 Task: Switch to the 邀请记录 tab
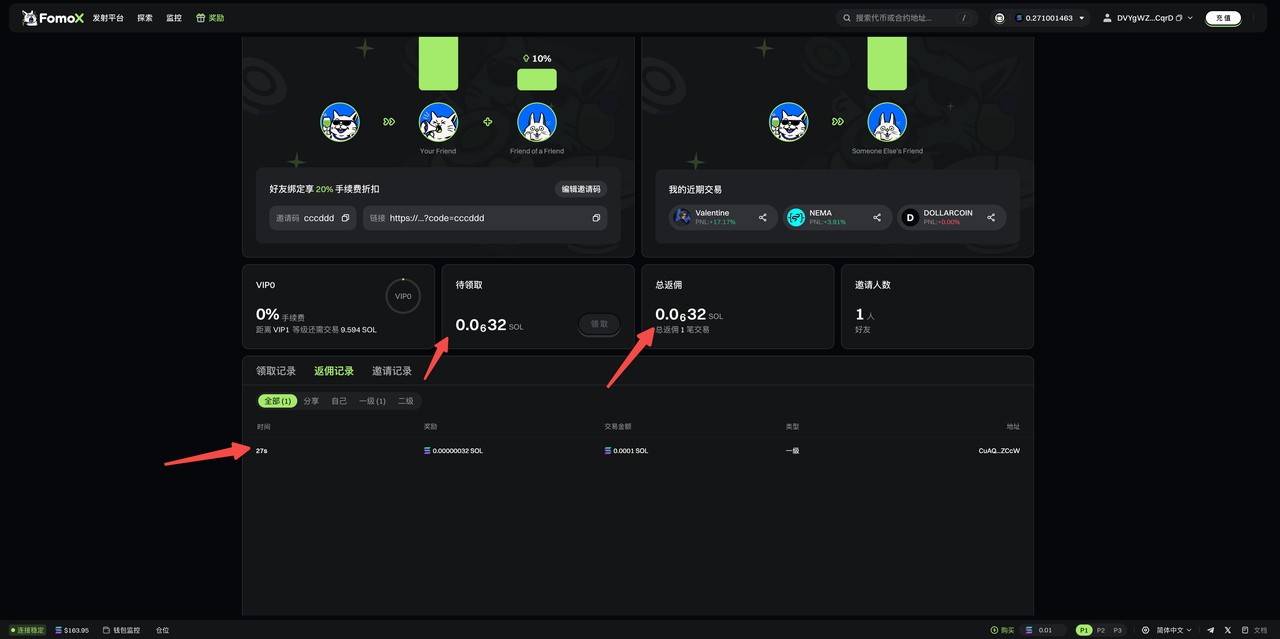tap(391, 371)
